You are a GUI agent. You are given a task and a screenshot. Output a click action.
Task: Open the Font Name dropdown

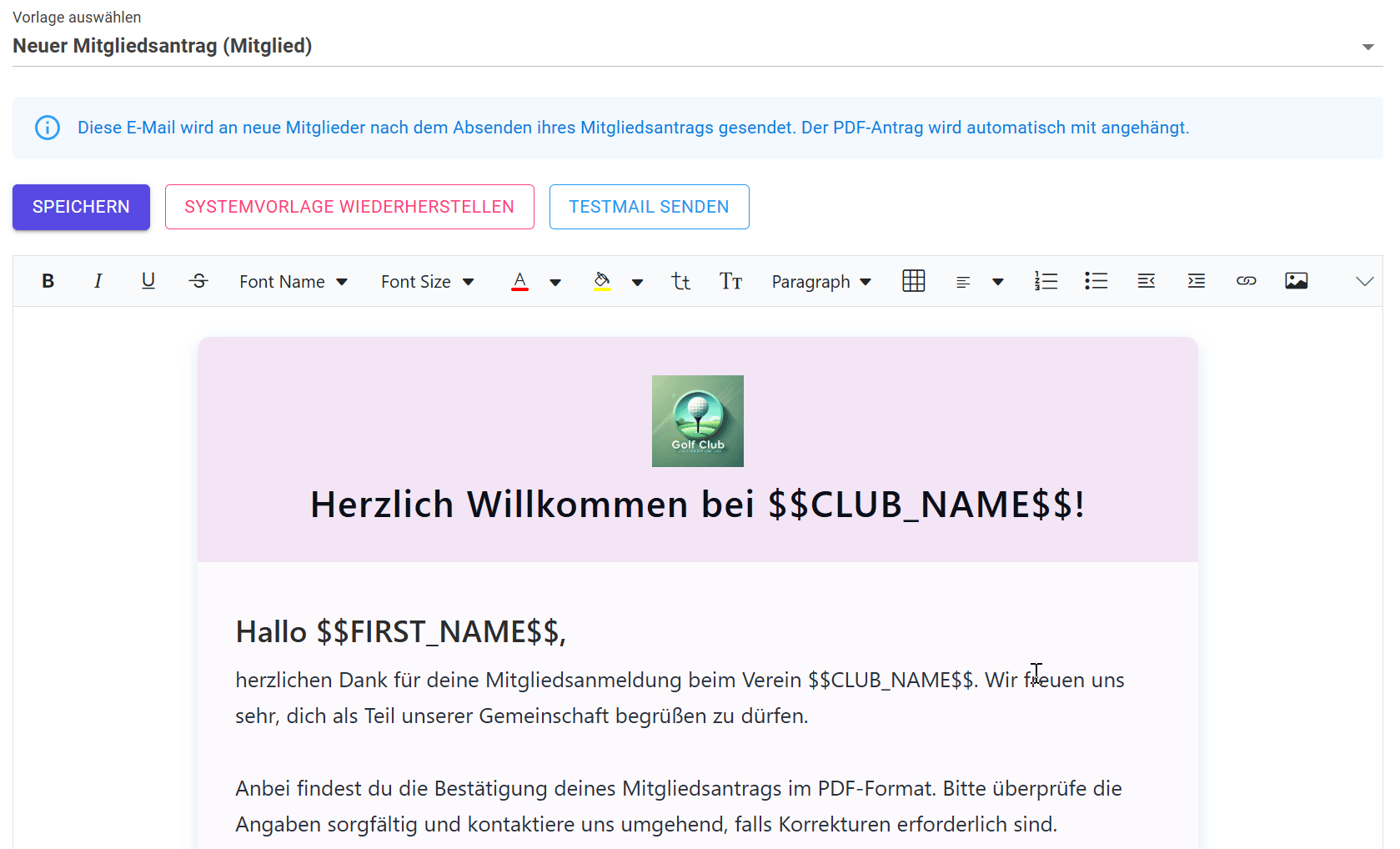(x=294, y=282)
